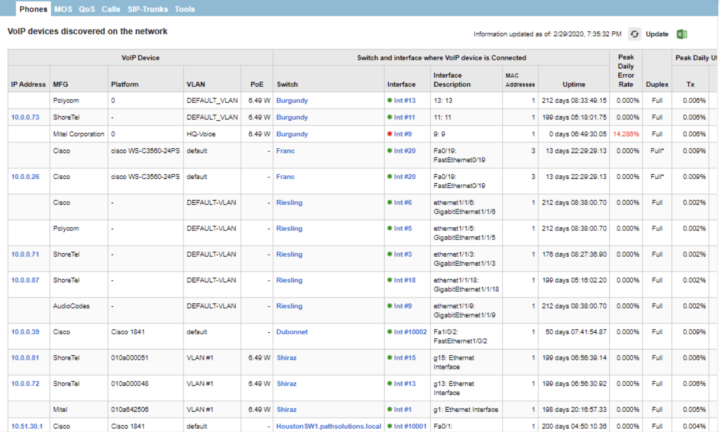Open IP address 10.0.0.87 link
This screenshot has height=437, width=720.
click(25, 280)
